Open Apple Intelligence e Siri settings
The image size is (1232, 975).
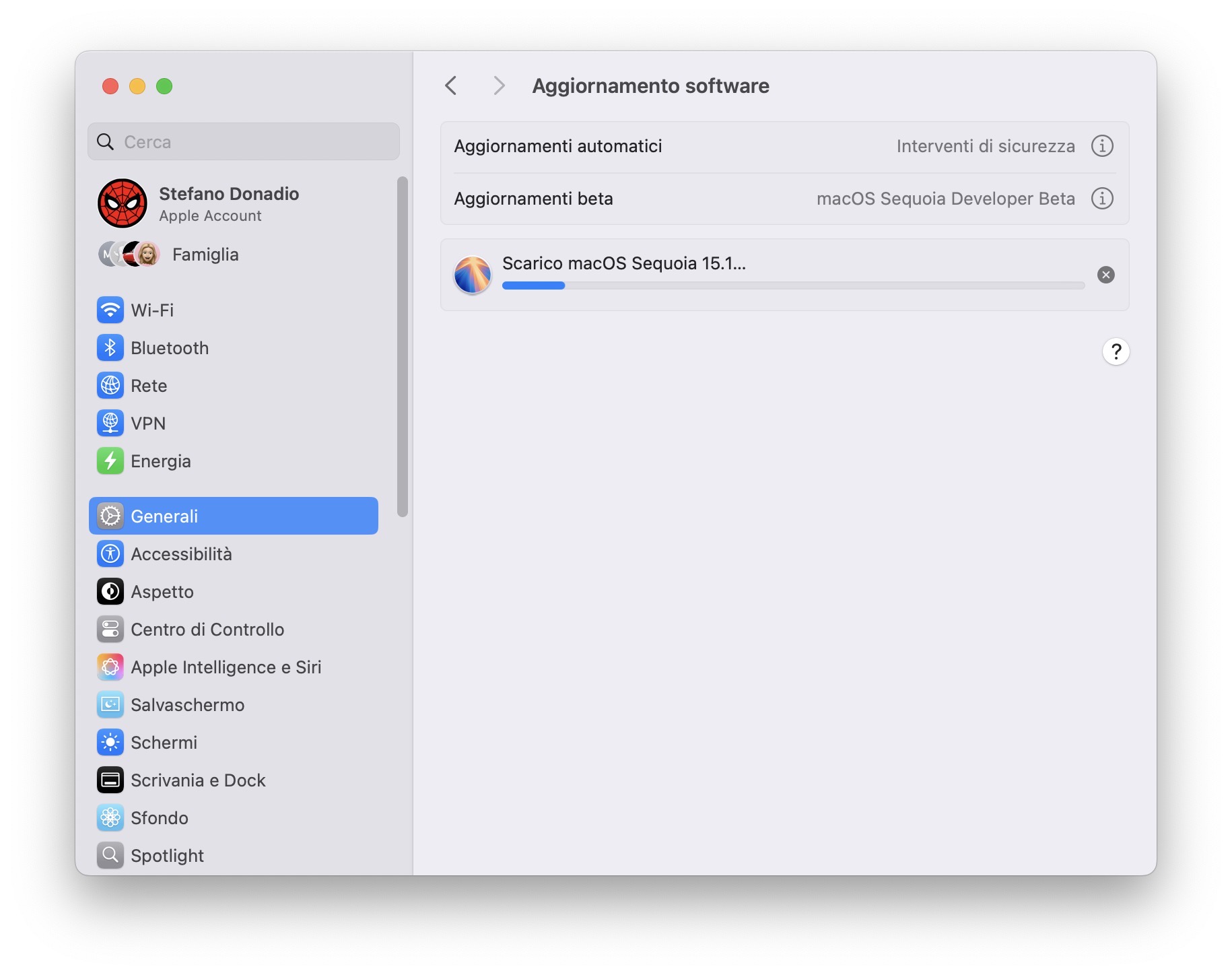[x=233, y=667]
